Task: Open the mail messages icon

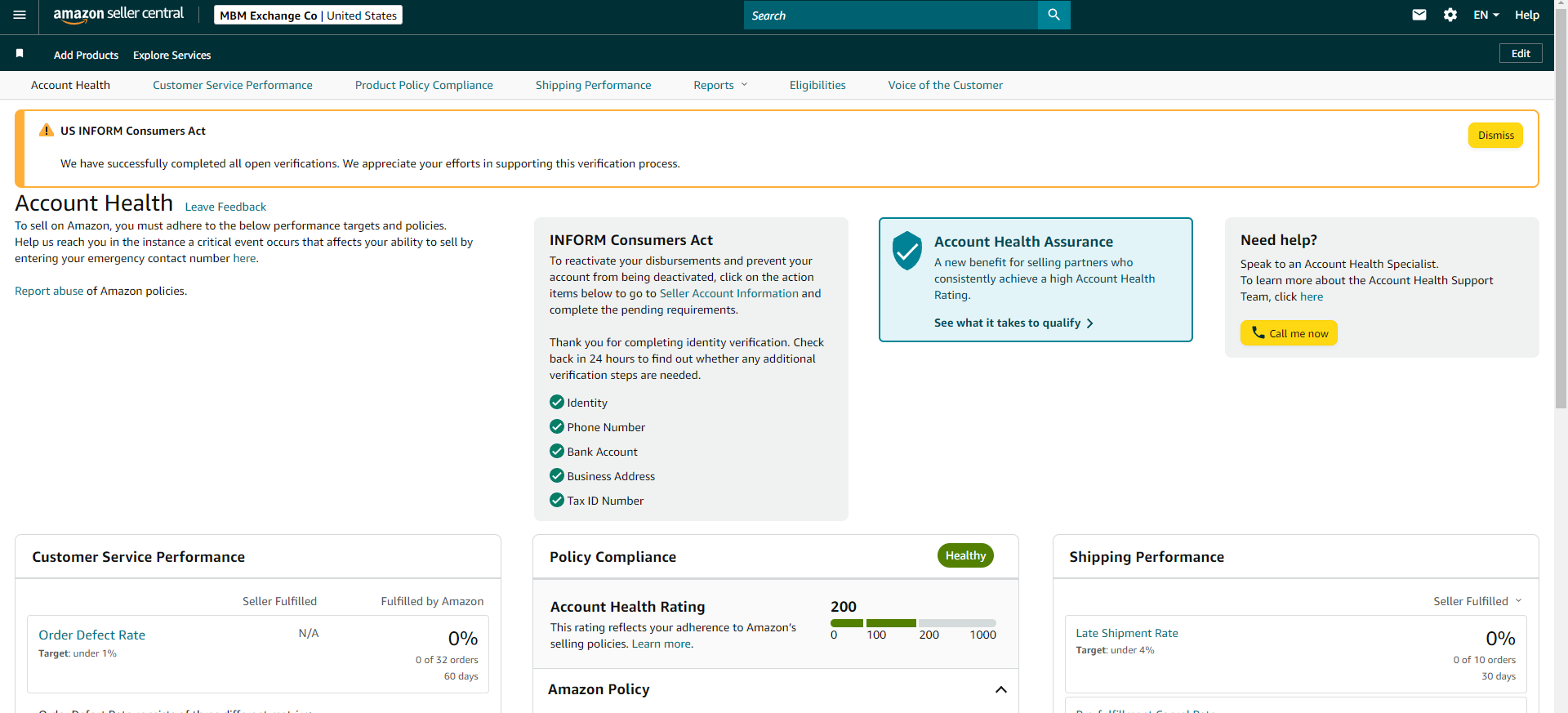Action: (1419, 15)
